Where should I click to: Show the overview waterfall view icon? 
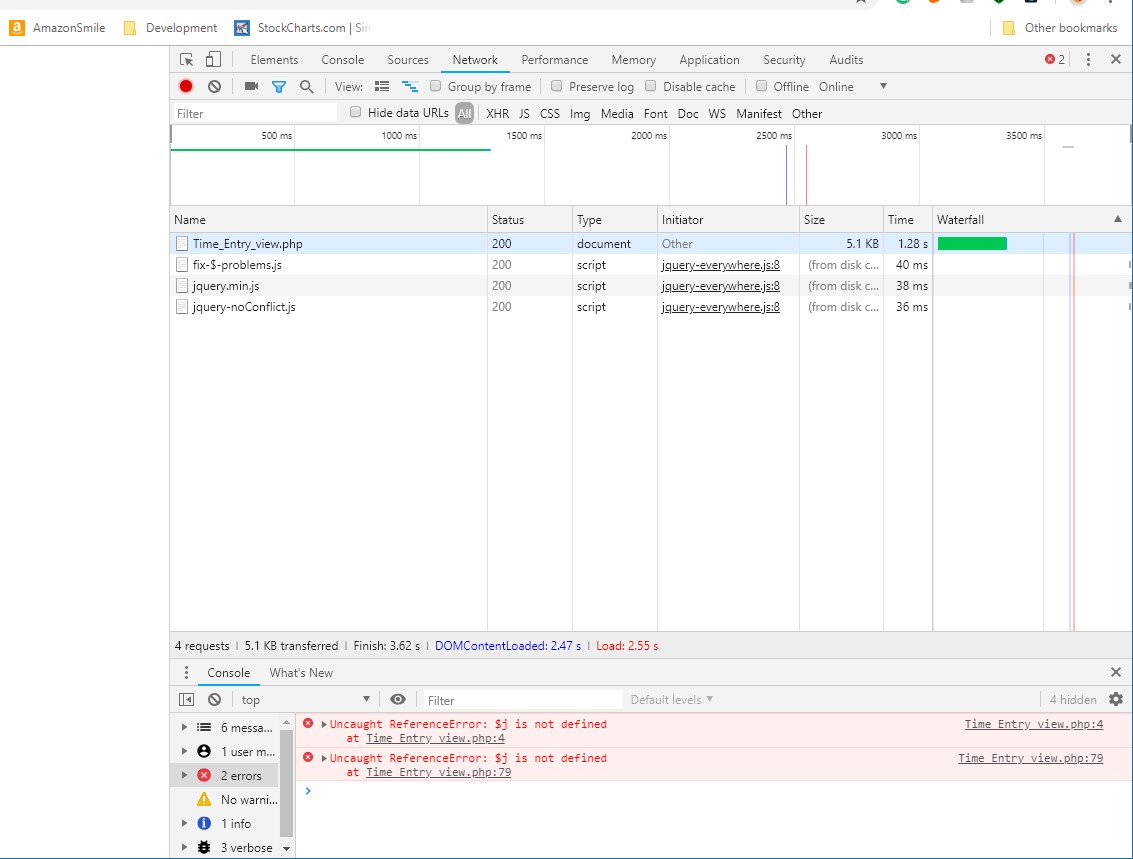coord(410,87)
